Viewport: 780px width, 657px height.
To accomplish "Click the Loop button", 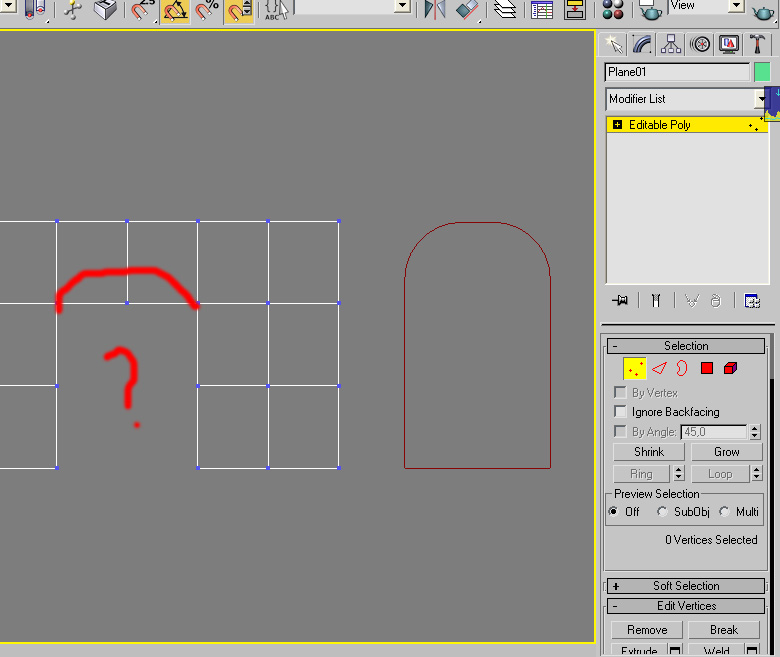I will click(720, 474).
